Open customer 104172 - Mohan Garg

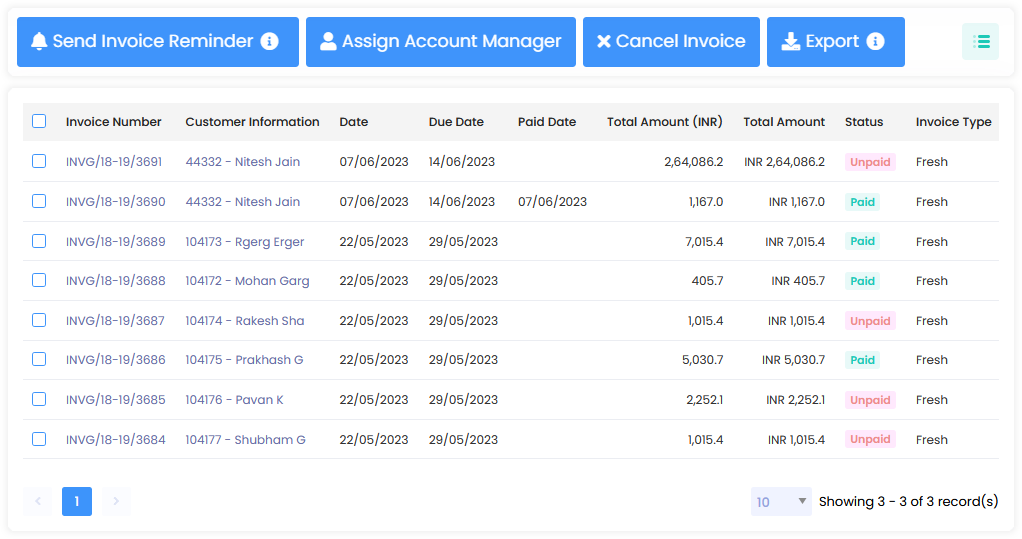click(247, 281)
